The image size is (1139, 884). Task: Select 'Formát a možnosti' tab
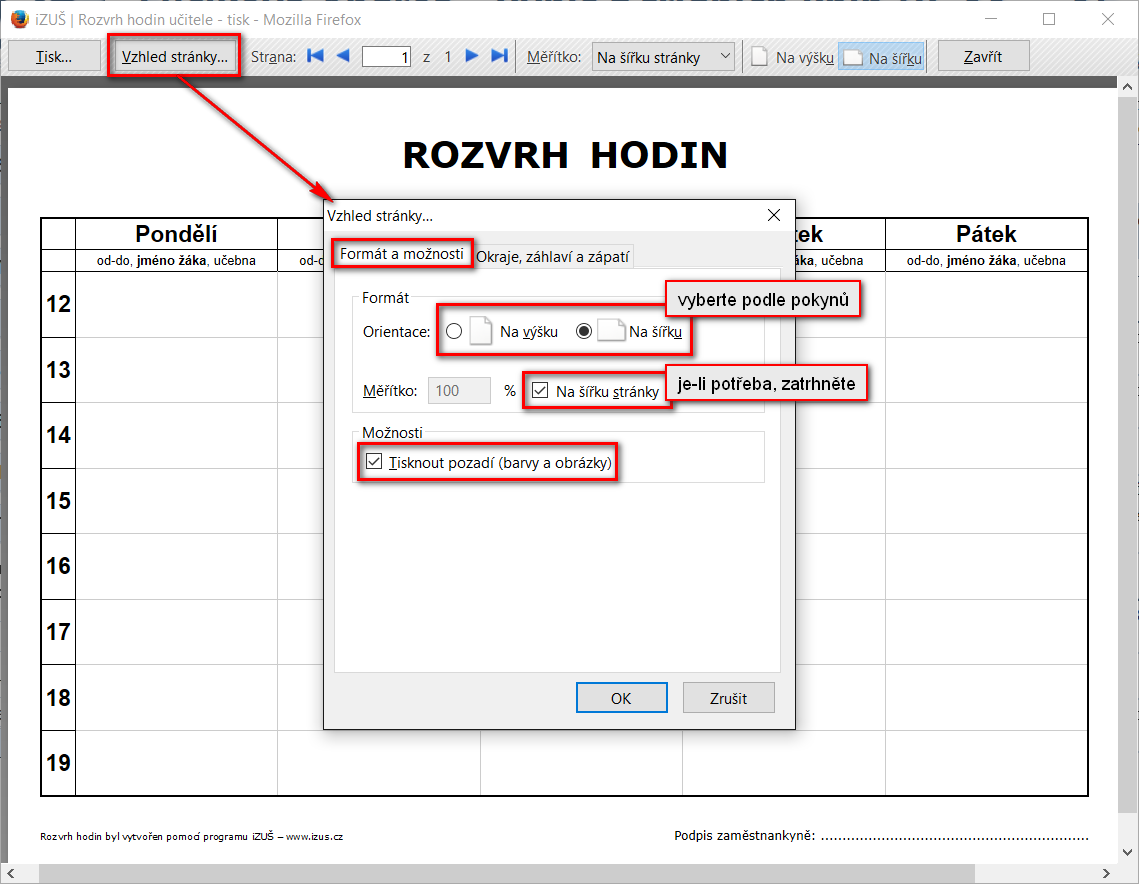[402, 254]
